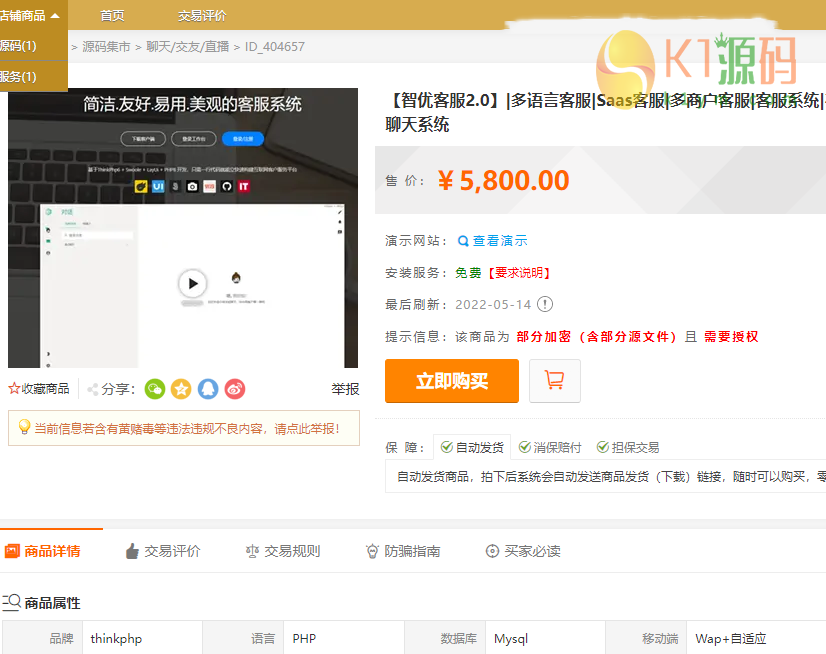Click the price ¥5,800.00
The image size is (826, 654).
pyautogui.click(x=503, y=180)
